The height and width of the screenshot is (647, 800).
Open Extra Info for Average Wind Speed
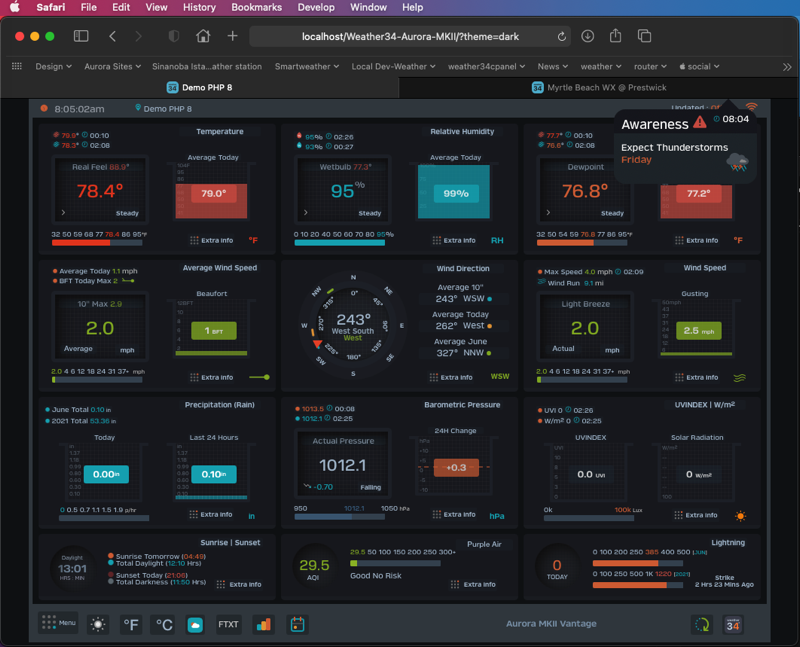pos(212,378)
